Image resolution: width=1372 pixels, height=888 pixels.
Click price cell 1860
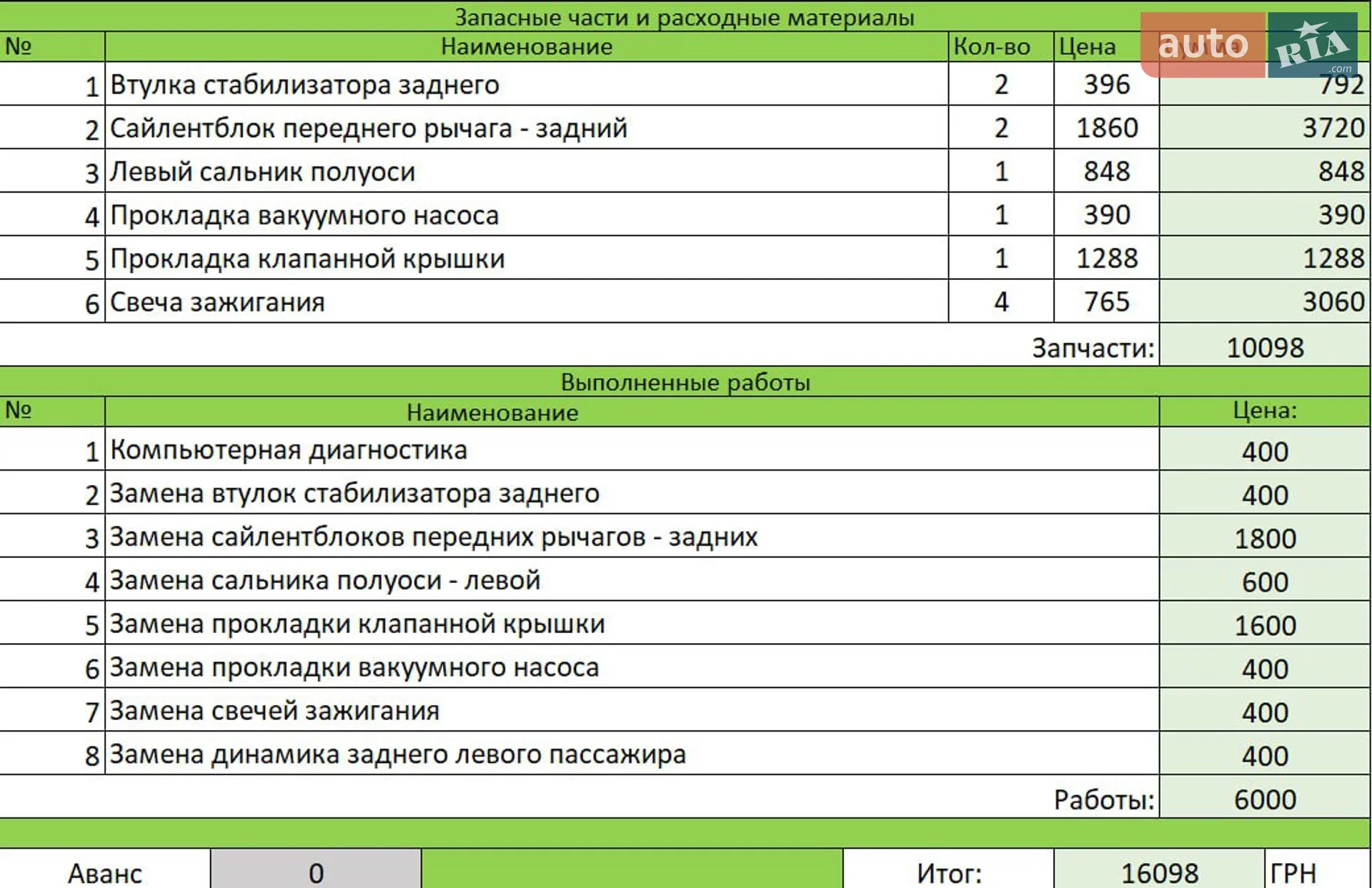coord(1106,128)
